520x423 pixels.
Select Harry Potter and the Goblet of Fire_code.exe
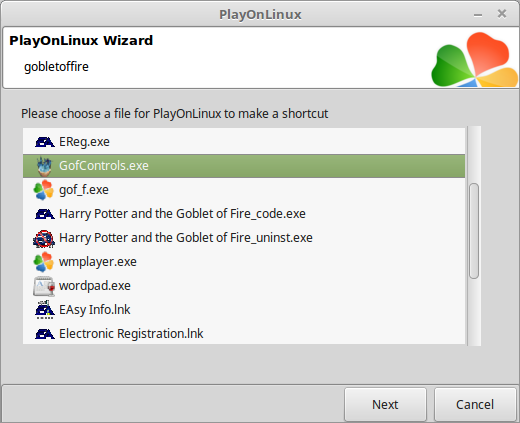[244, 214]
